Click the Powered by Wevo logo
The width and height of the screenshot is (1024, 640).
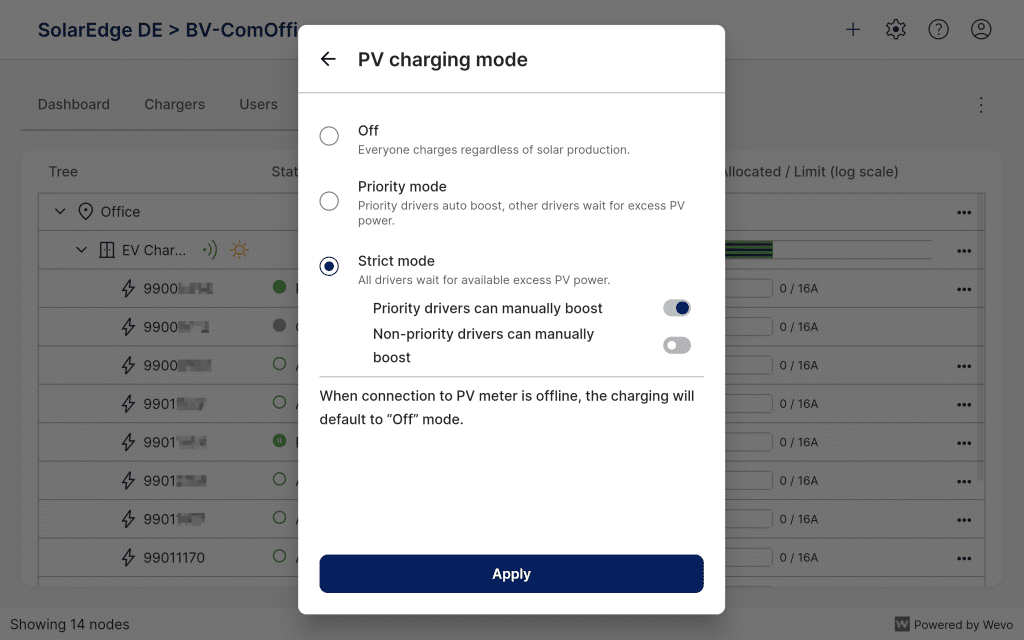coord(953,624)
